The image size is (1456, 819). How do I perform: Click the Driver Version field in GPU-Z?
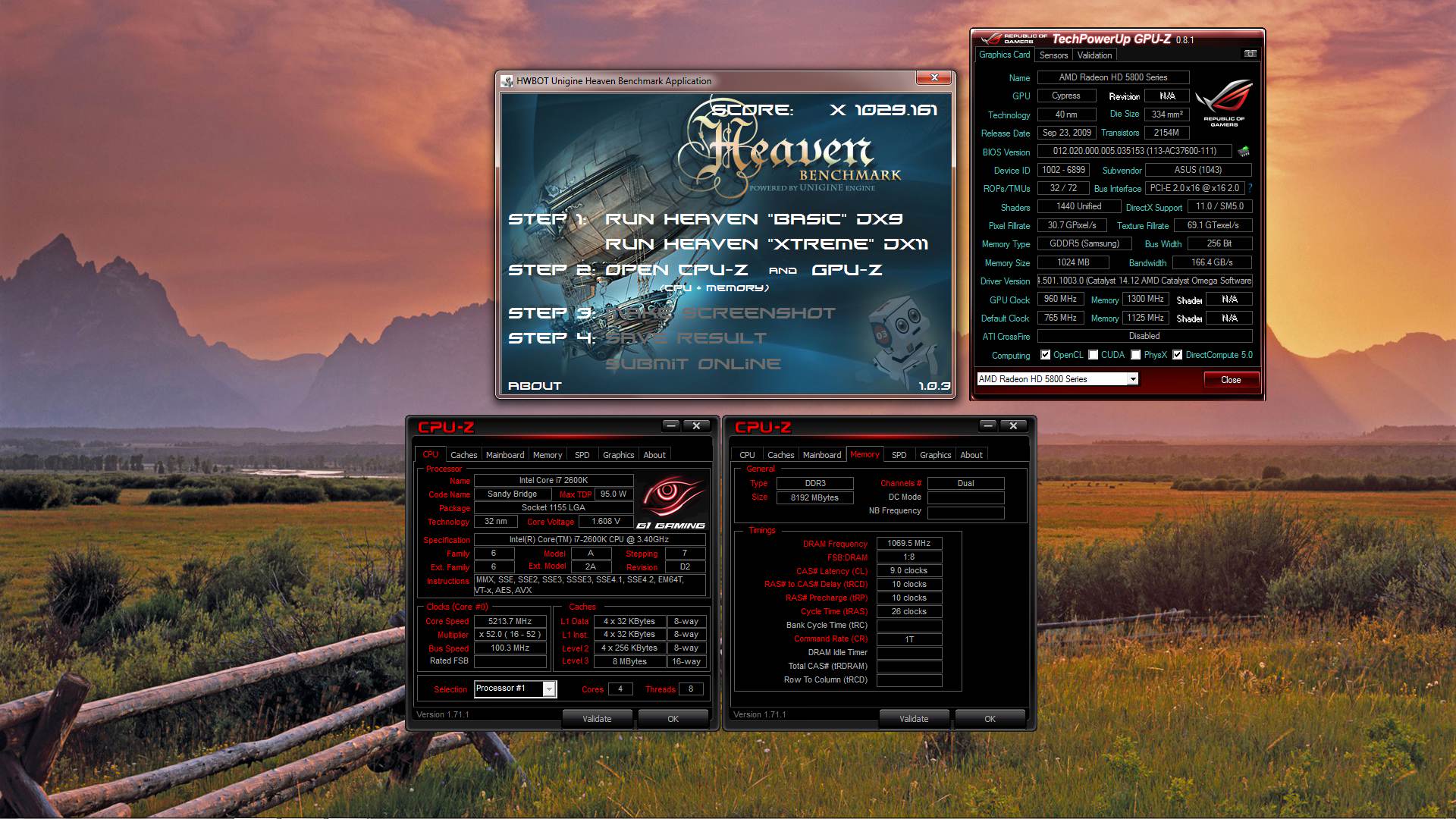[x=1145, y=281]
